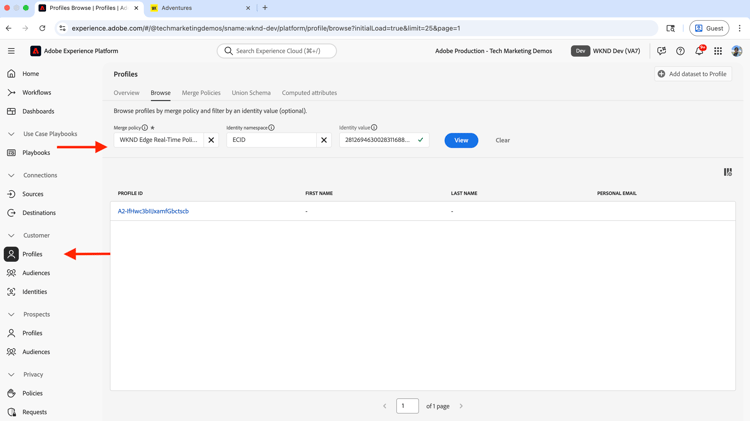The image size is (750, 421).
Task: Click the feedback chat icon in header
Action: point(662,51)
